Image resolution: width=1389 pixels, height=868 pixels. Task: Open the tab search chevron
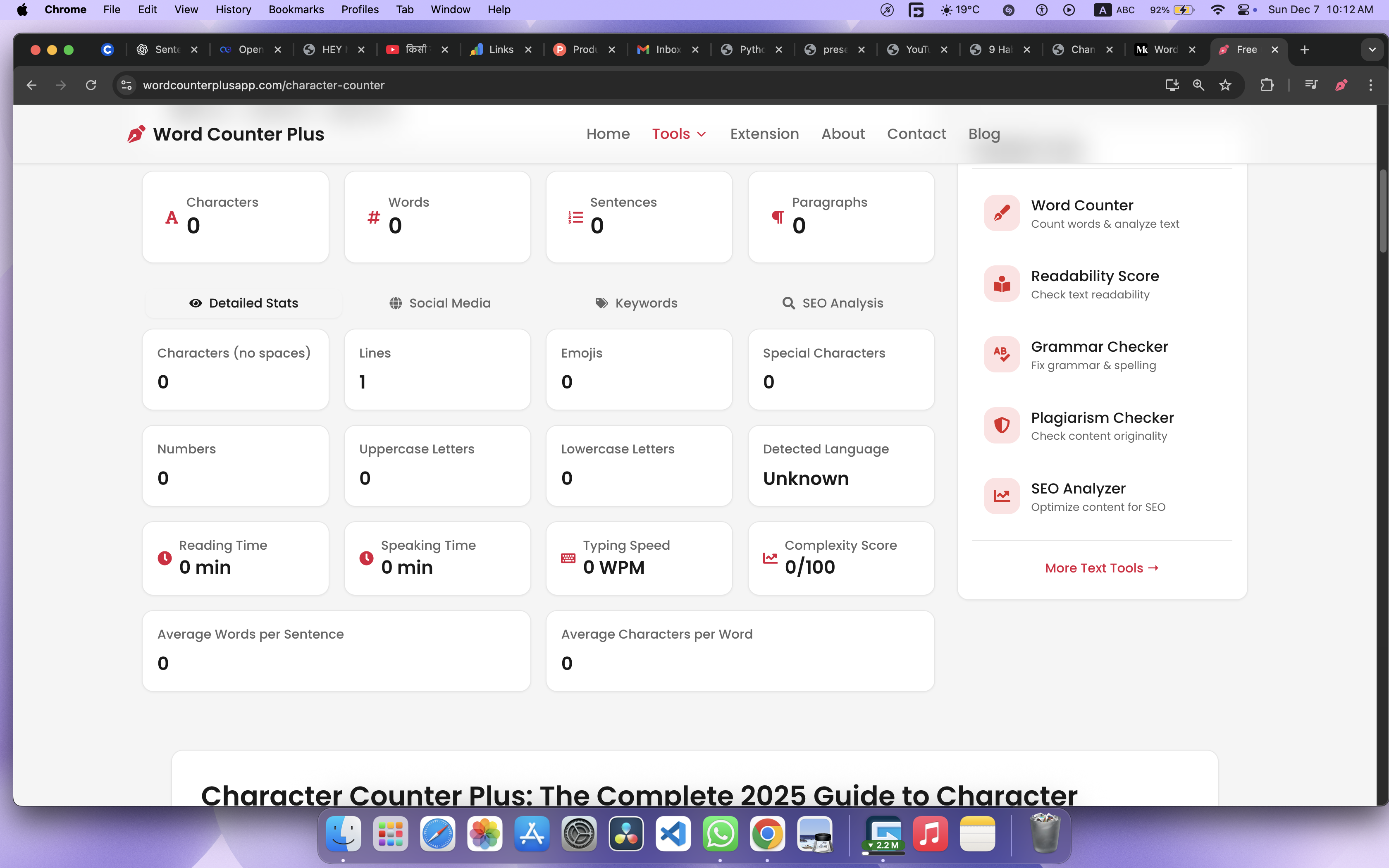1372,50
